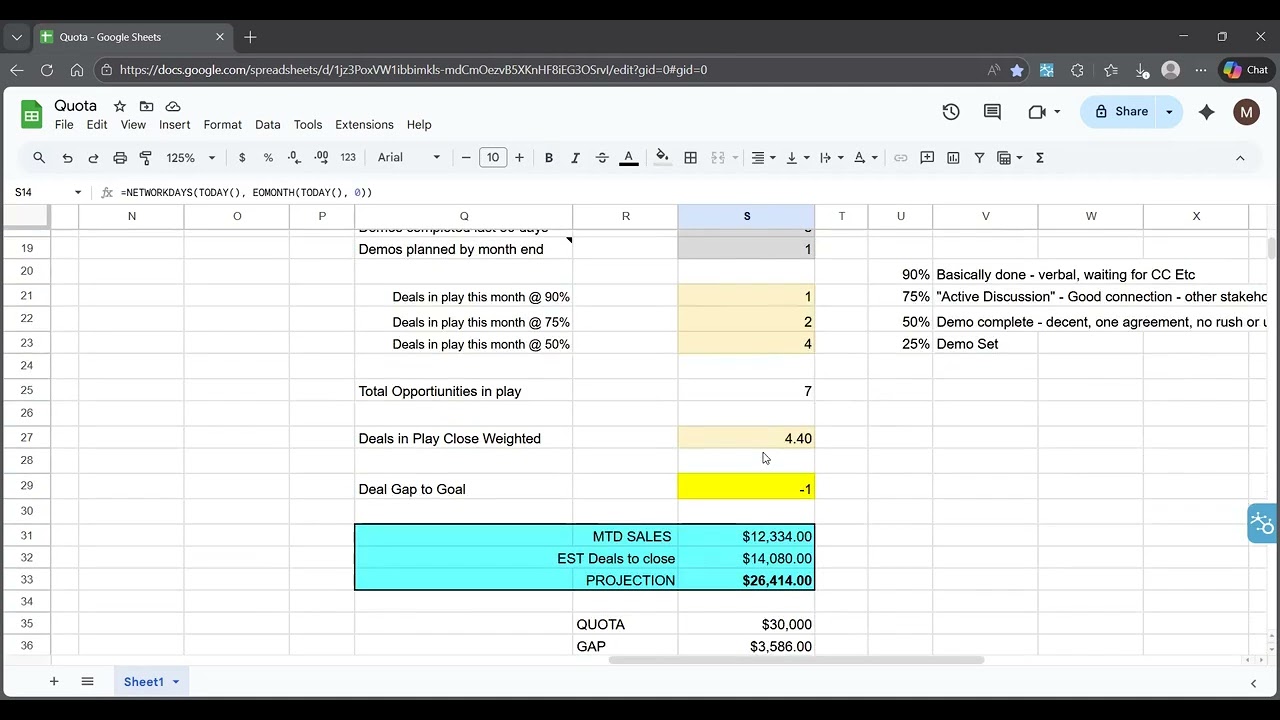Insert a chart
Screen dimensions: 1280x720
pos(953,158)
